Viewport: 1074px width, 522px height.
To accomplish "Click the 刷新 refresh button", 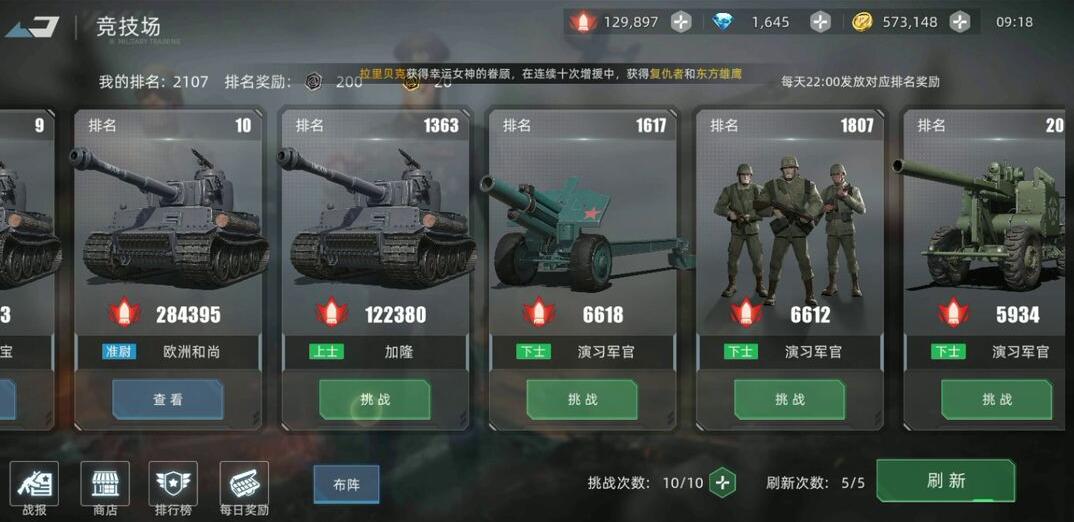I will point(946,480).
